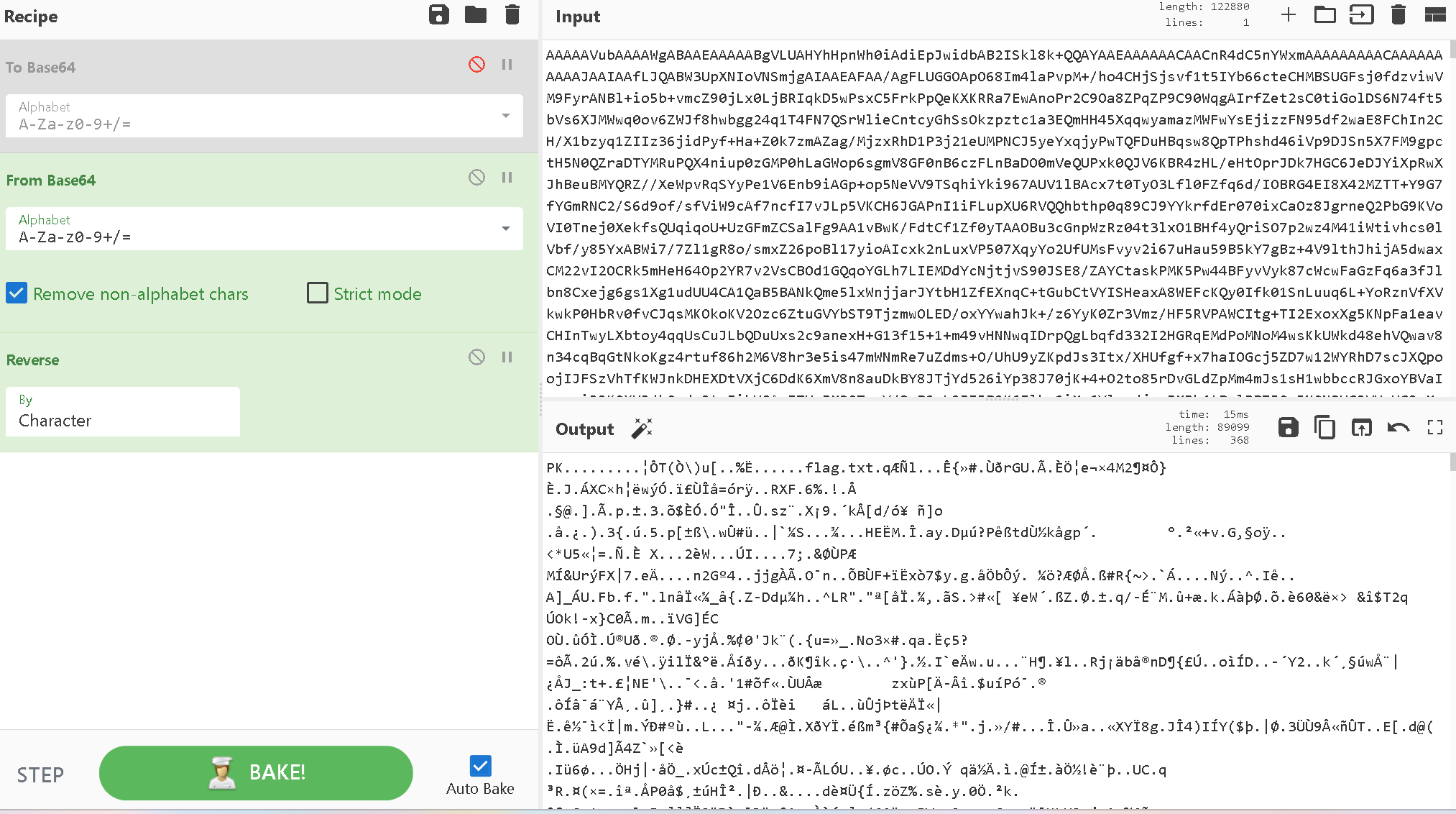
Task: Enable Strict mode checkbox
Action: 317,293
